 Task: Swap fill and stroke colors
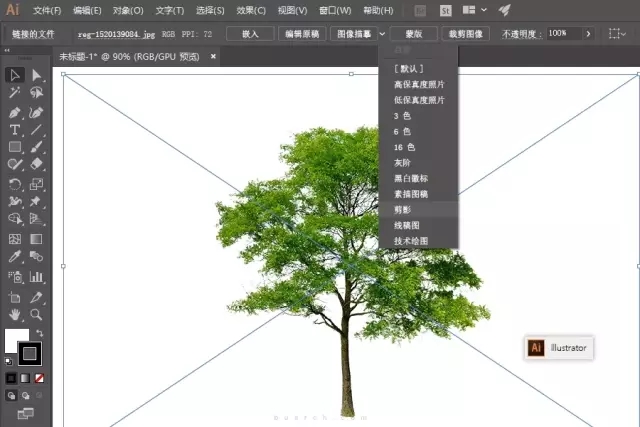(40, 333)
